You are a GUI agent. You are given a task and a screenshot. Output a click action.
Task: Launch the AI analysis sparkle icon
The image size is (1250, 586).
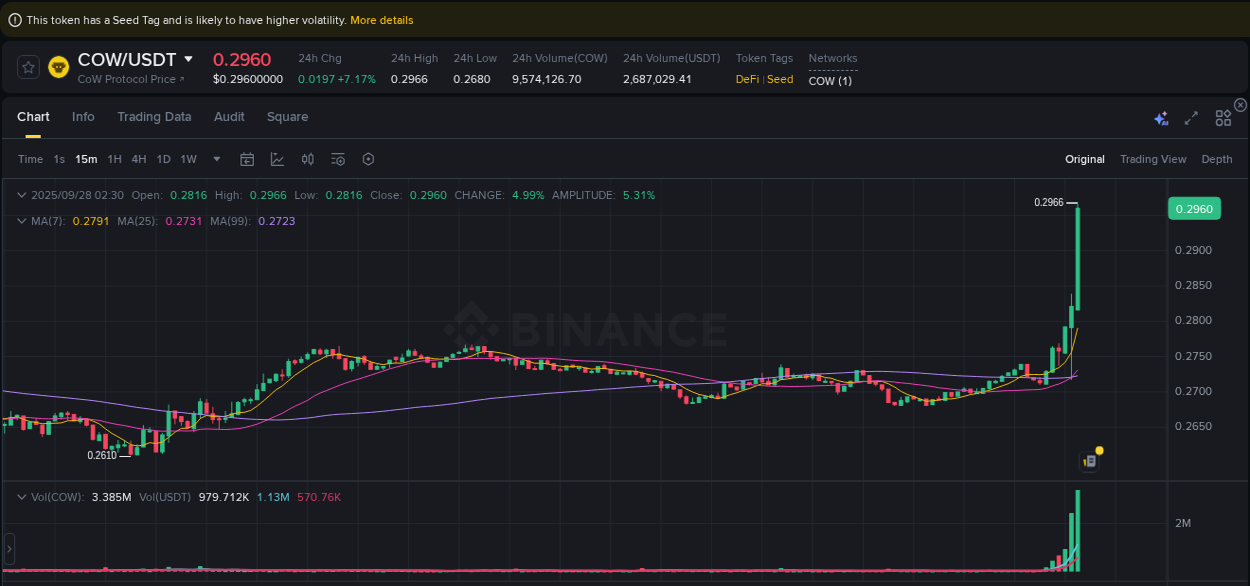[x=1161, y=117]
